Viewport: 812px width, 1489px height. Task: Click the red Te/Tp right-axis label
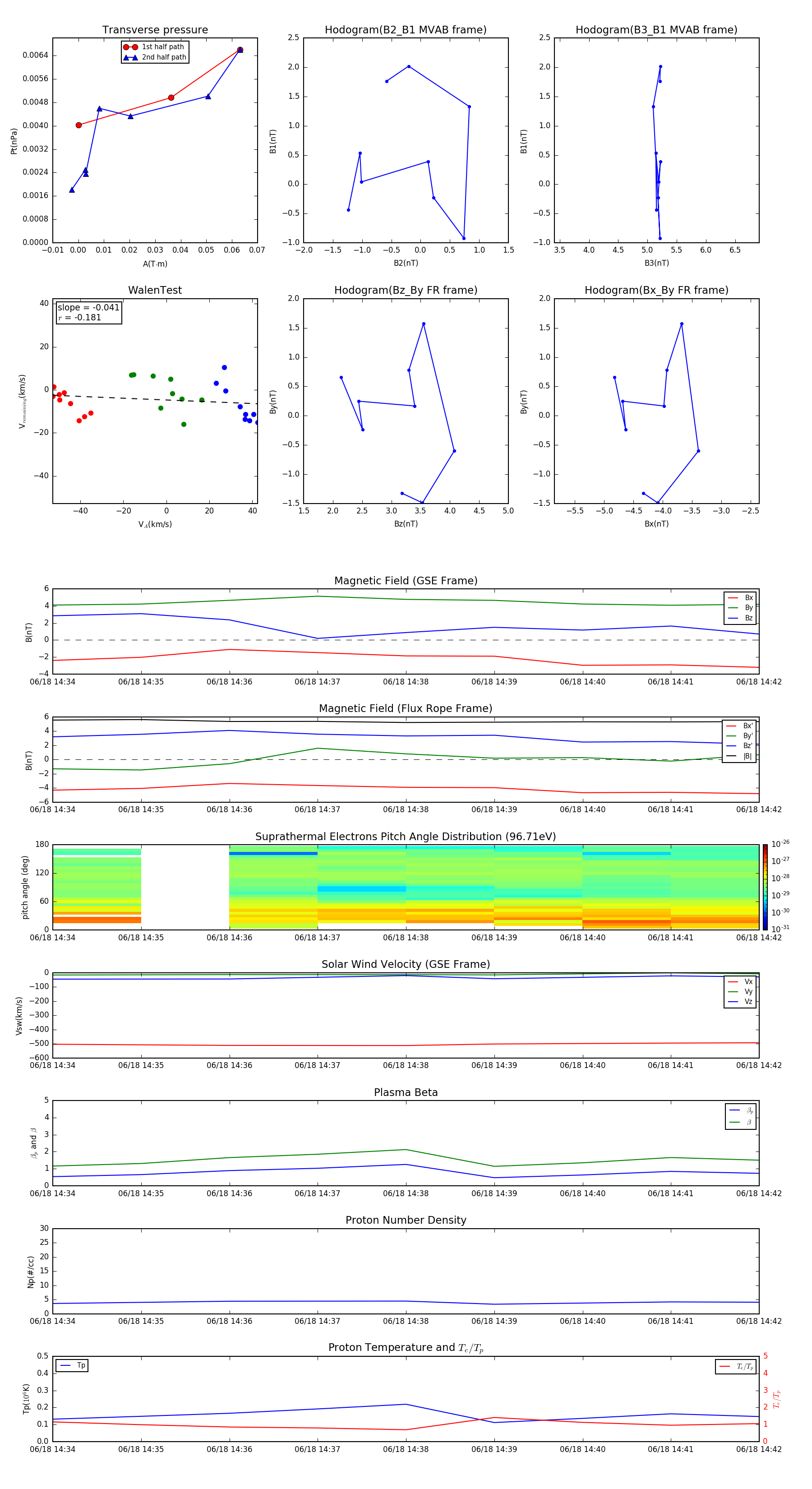777,1399
